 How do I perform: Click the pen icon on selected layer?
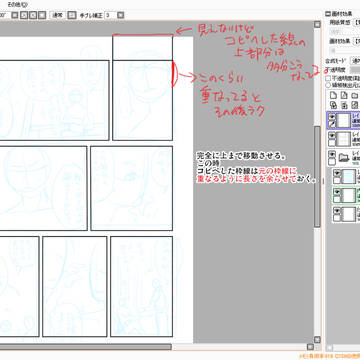332,124
